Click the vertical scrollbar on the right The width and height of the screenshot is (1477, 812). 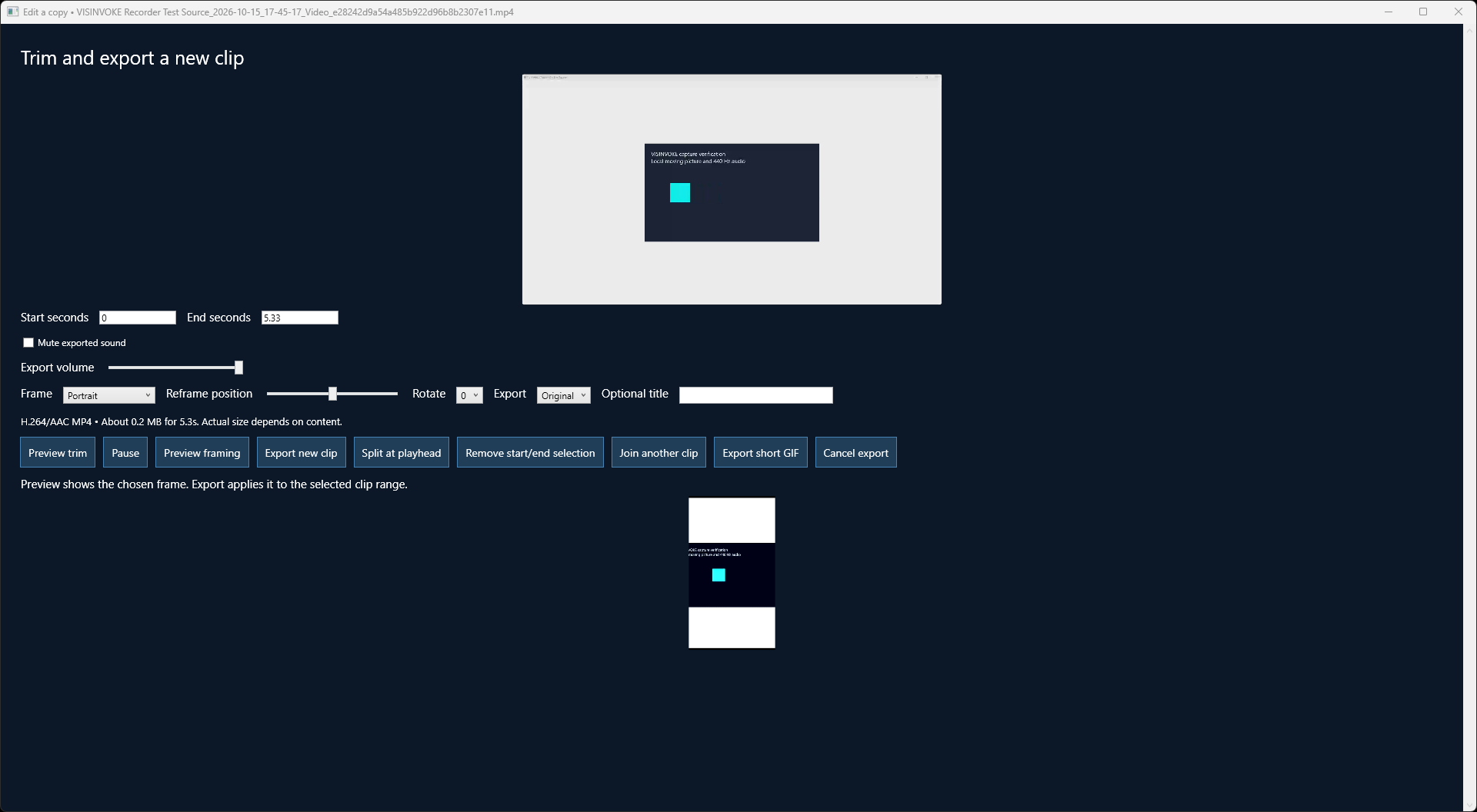[x=1469, y=418]
